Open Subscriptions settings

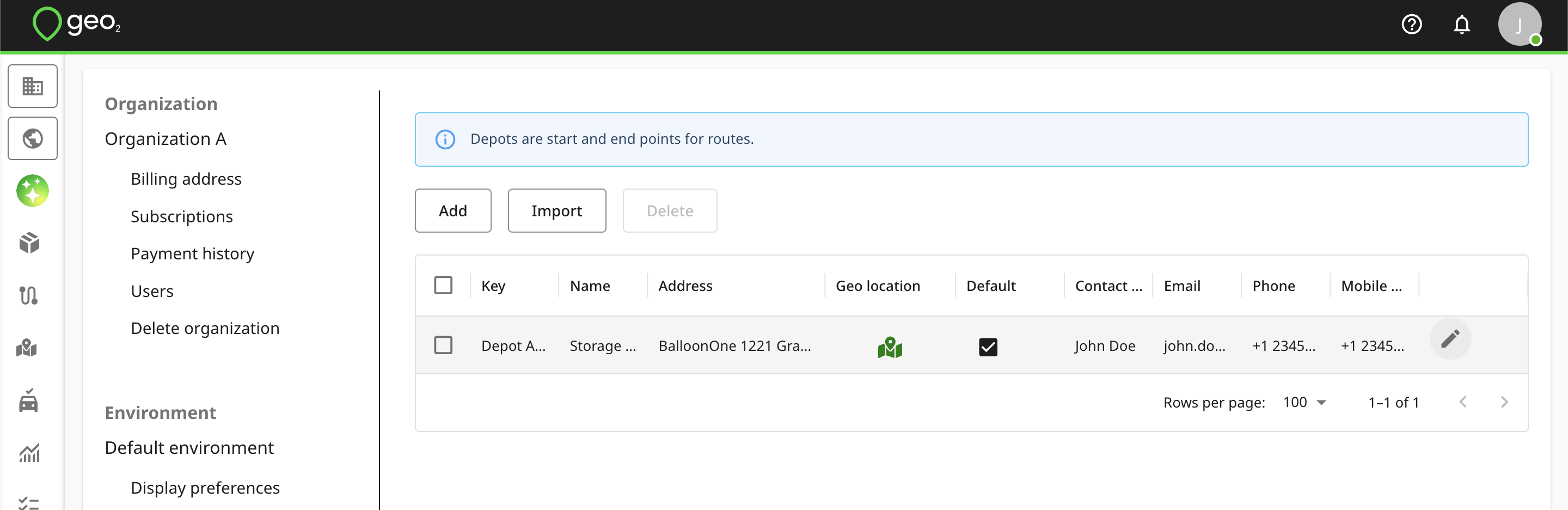click(181, 217)
